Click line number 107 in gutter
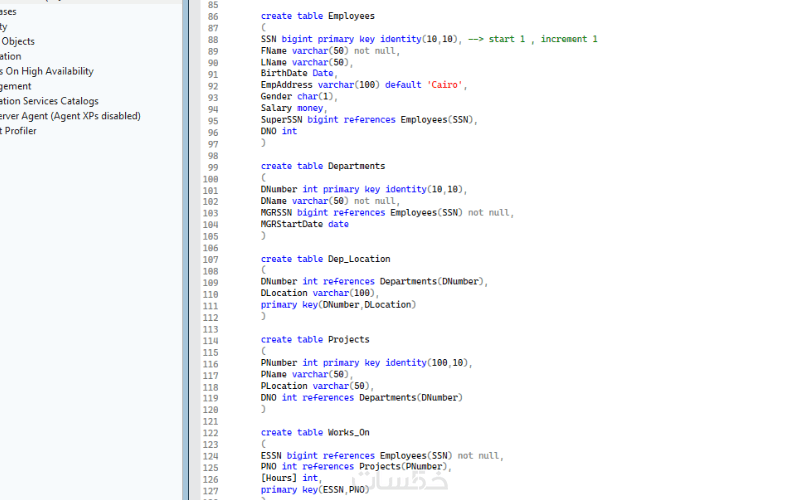The image size is (800, 500). (210, 260)
